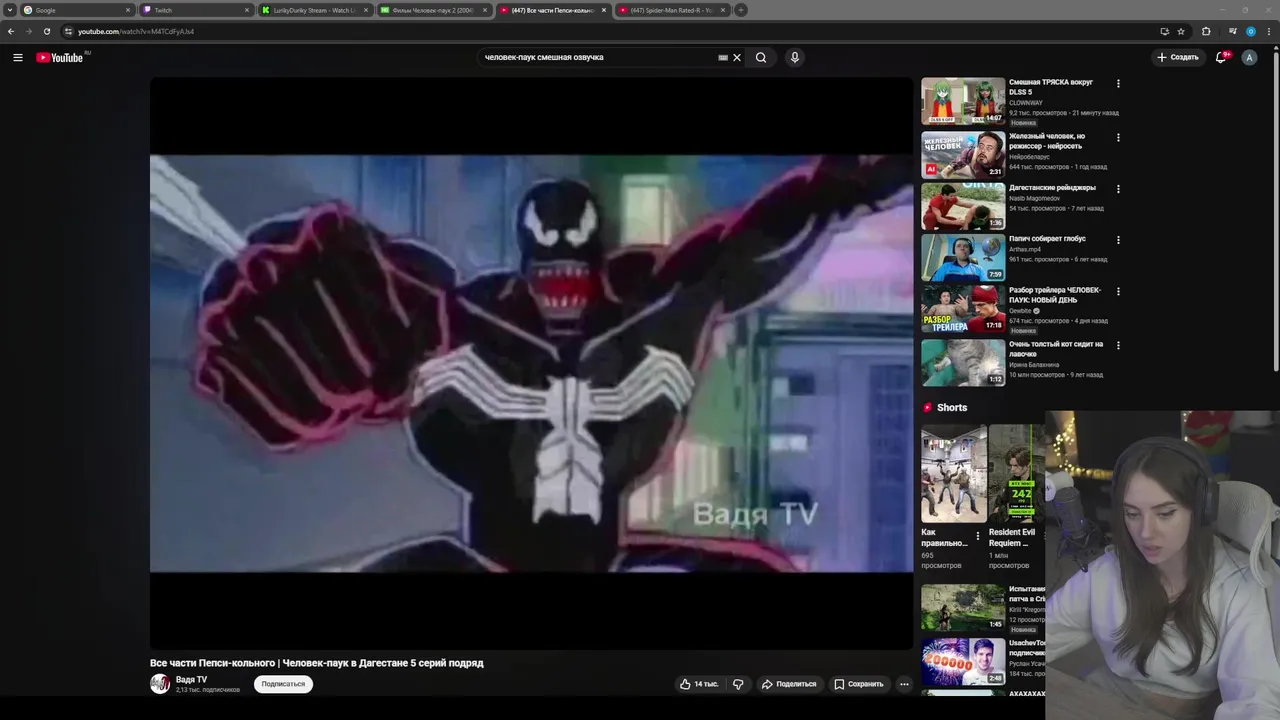Save video with Сохранить button
The width and height of the screenshot is (1280, 720).
click(859, 684)
